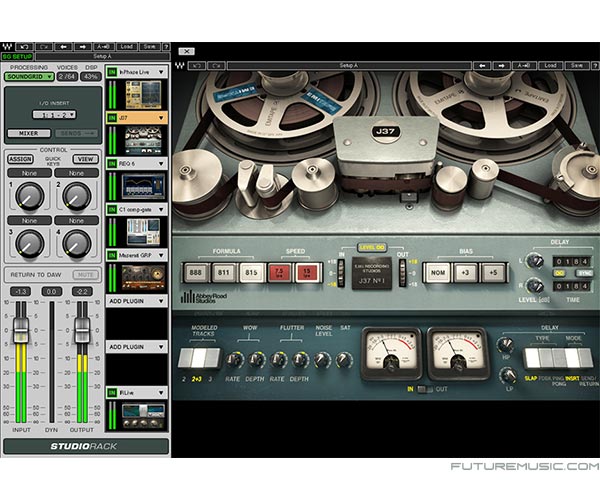Click A→B compare in StudioRack toolbar
The image size is (600, 500).
tap(104, 47)
